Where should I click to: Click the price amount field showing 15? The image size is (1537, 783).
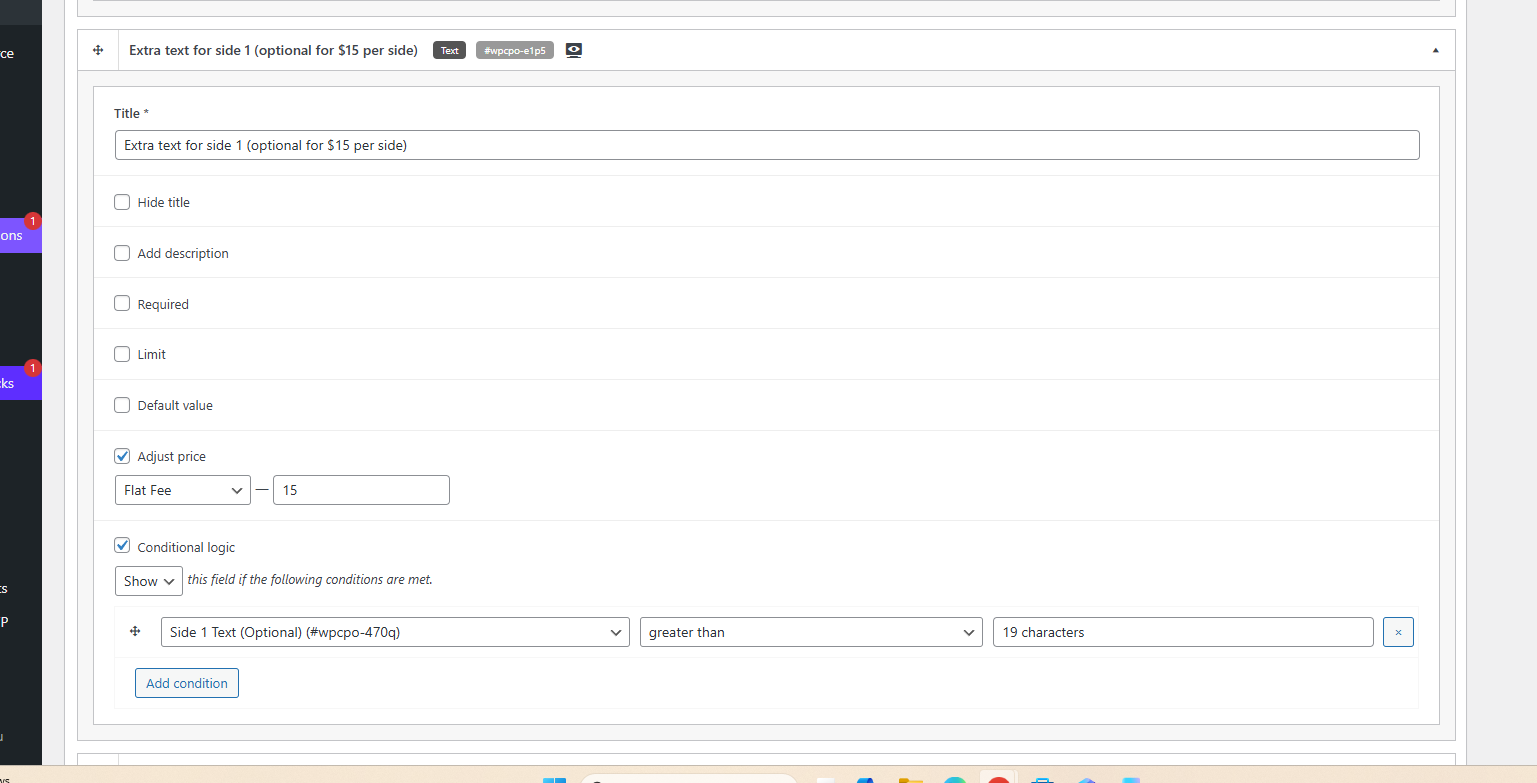click(x=361, y=490)
